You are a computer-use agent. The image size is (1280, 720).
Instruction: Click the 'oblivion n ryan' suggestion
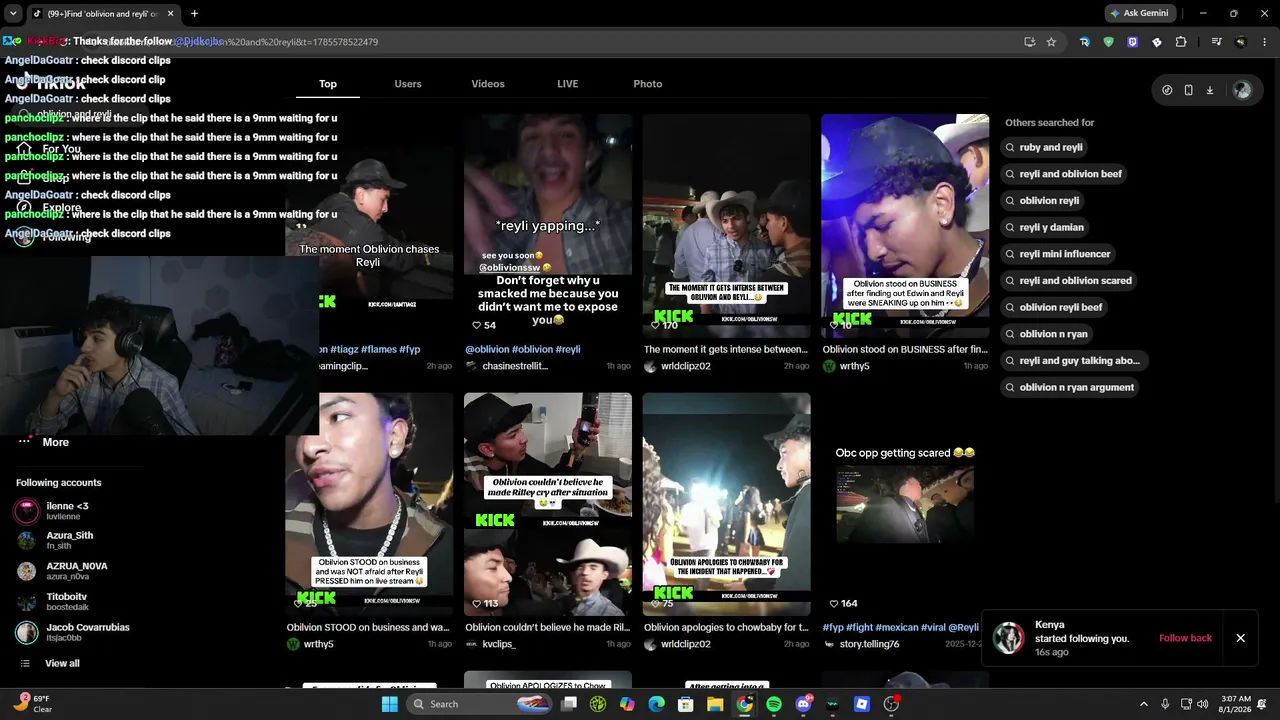pos(1047,334)
